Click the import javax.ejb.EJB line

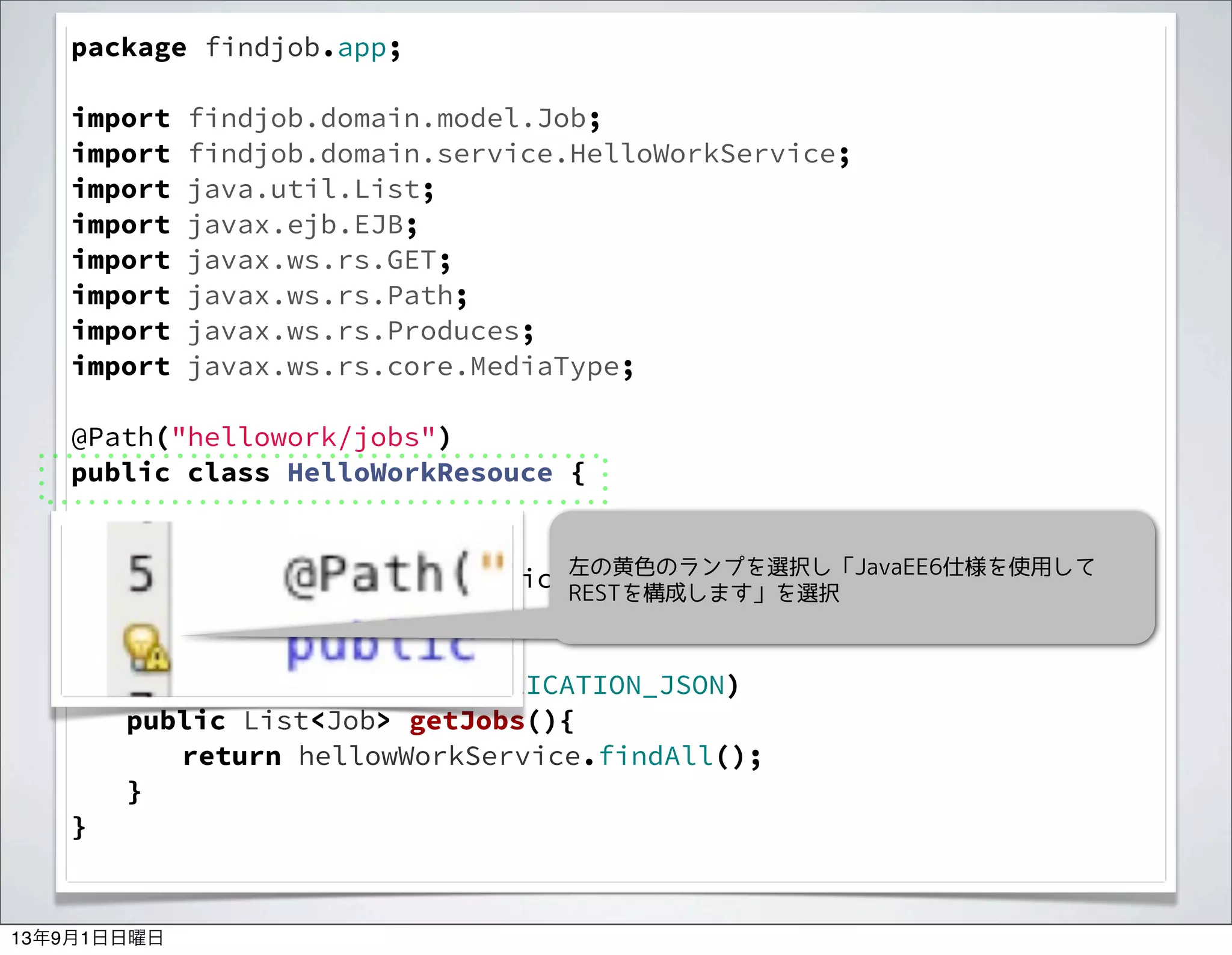coord(245,226)
